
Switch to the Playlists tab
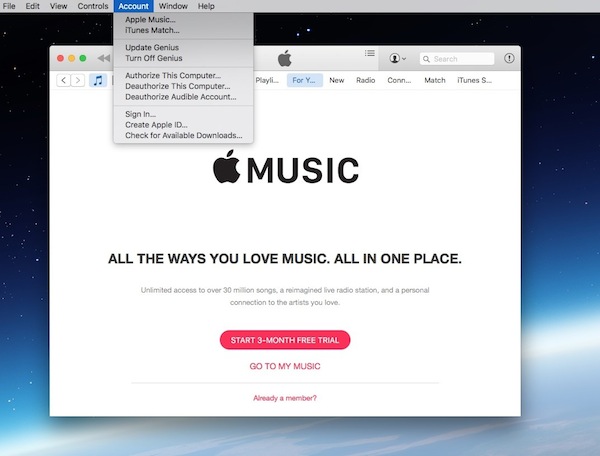coord(267,80)
